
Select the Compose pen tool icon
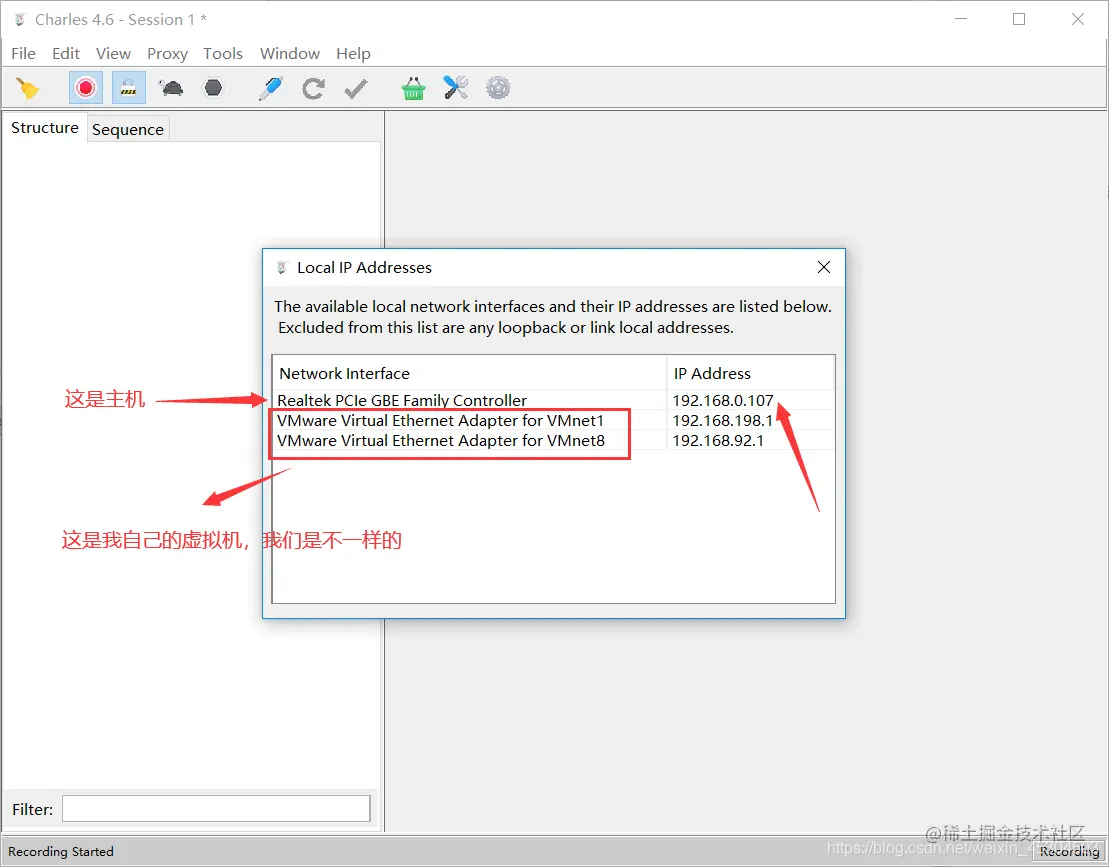(271, 88)
